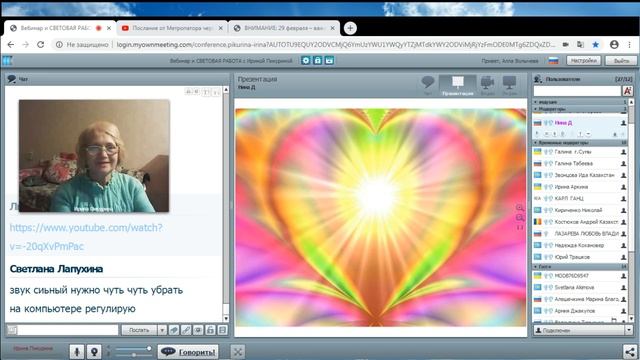Viewport: 640px width, 360px height.
Task: Click the lock icon in chat toolbar
Action: pyautogui.click(x=210, y=330)
